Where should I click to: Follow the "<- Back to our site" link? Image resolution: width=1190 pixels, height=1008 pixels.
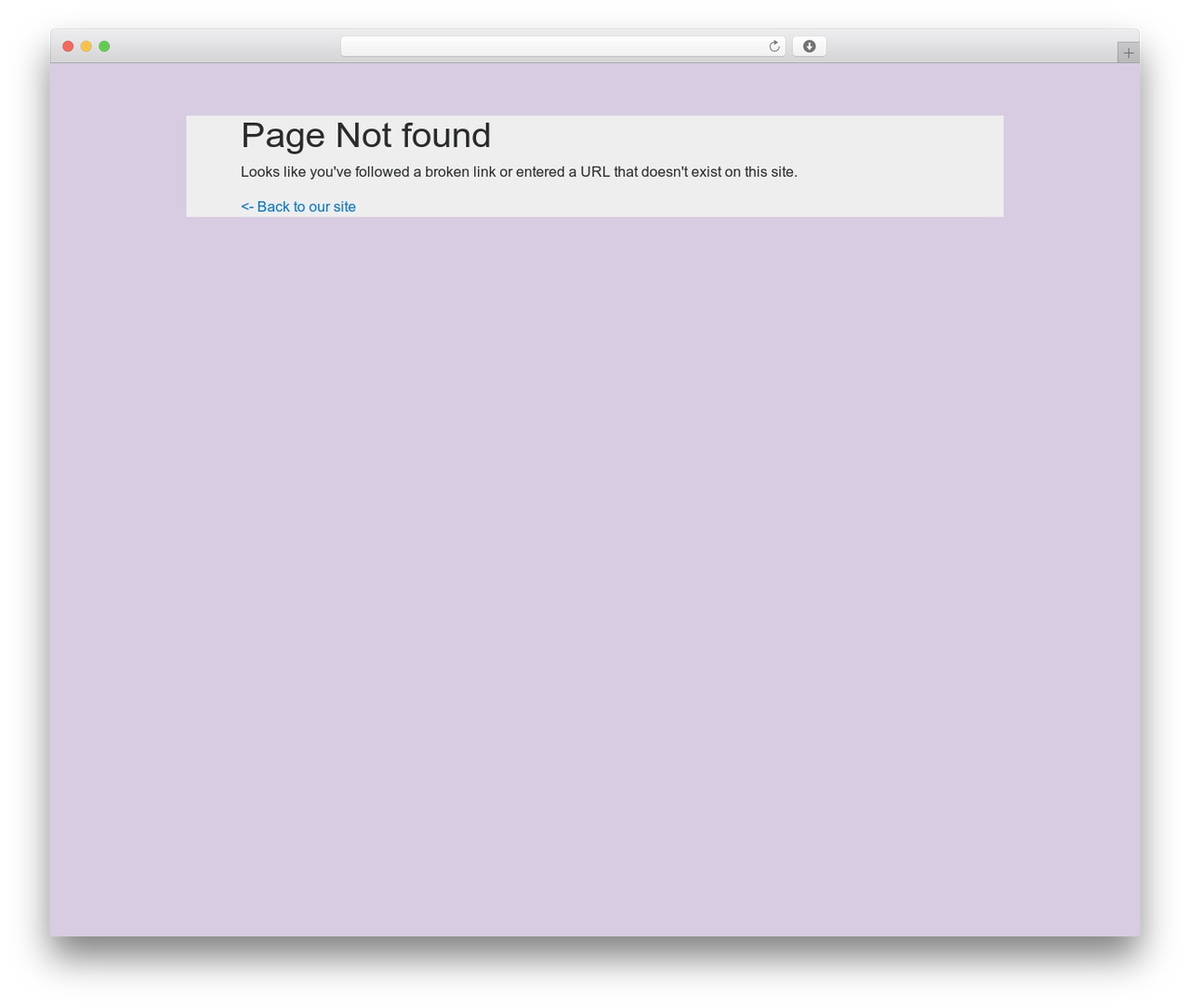[298, 206]
